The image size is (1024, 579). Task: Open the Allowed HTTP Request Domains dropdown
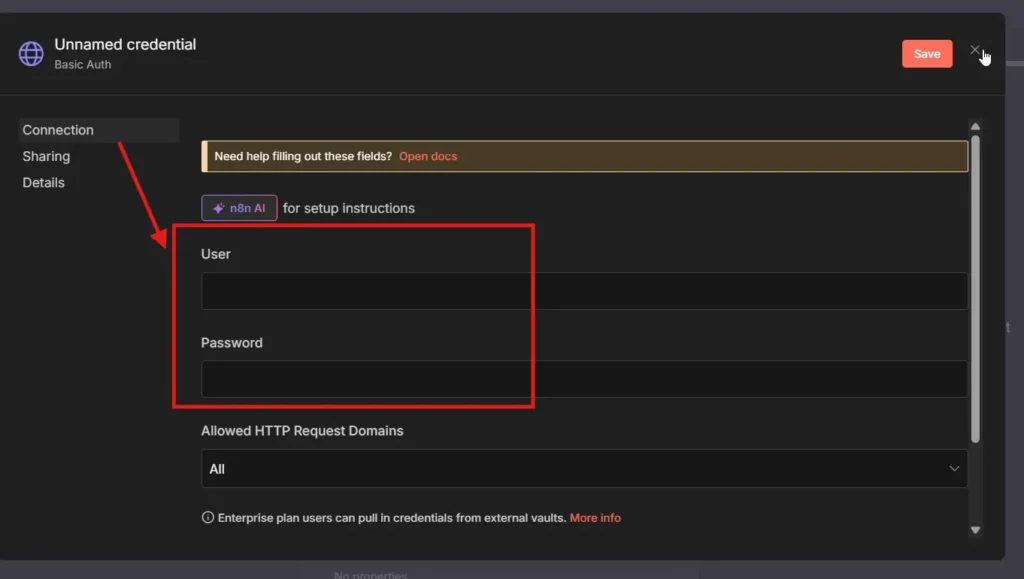tap(584, 468)
